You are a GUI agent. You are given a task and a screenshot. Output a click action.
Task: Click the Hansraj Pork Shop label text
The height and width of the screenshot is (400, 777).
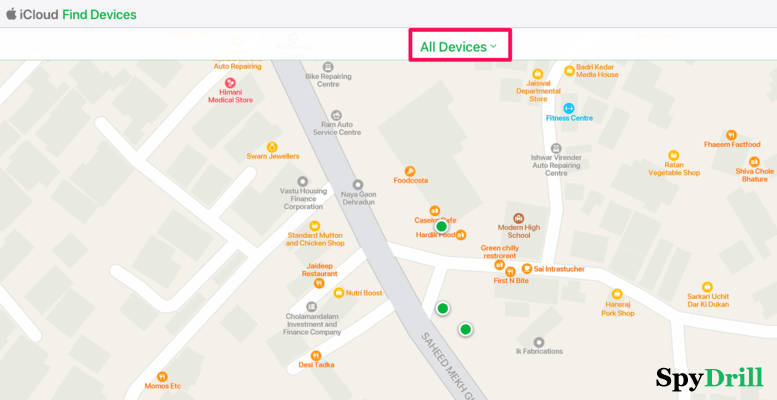617,309
